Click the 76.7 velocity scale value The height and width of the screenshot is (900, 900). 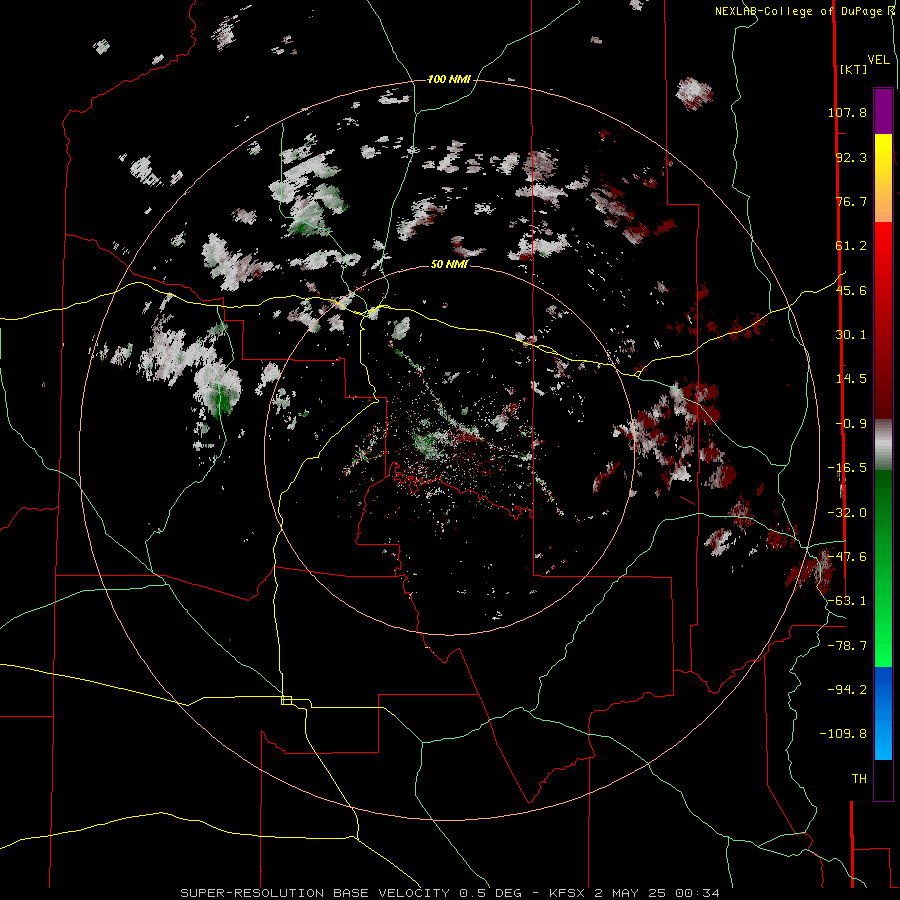pyautogui.click(x=851, y=201)
